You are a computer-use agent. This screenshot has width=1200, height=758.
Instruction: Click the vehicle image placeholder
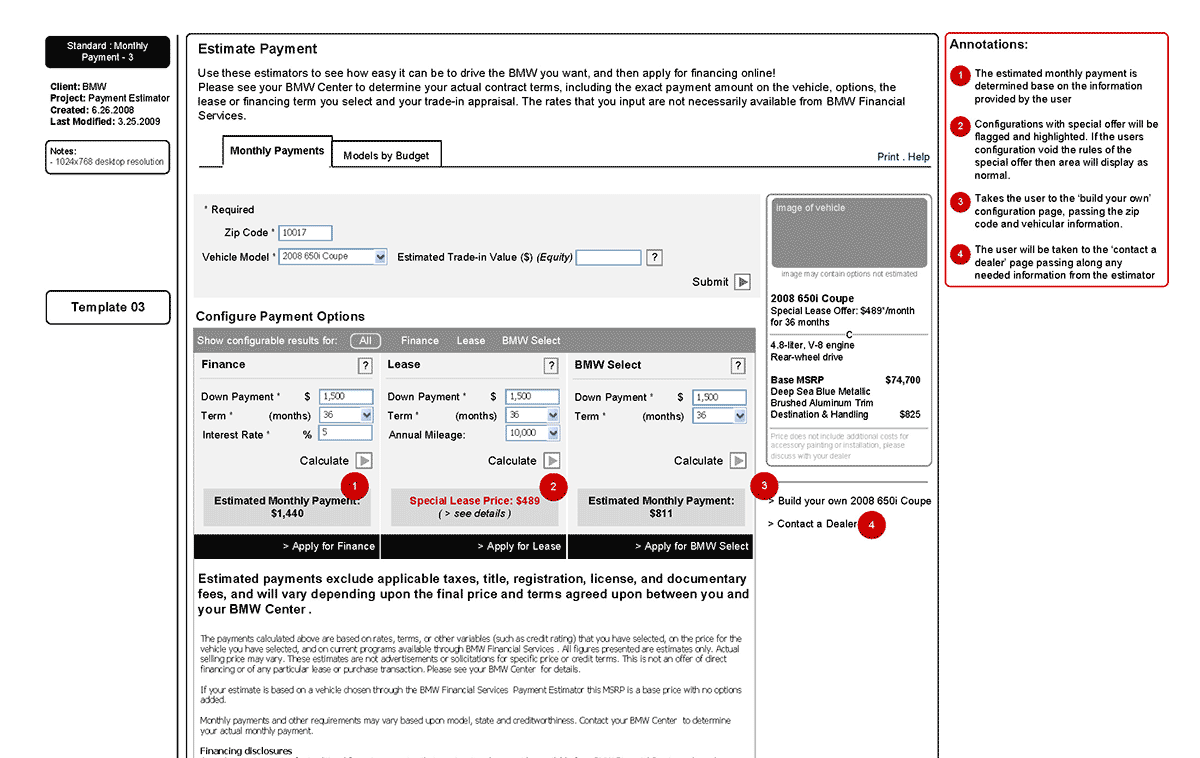tap(849, 232)
